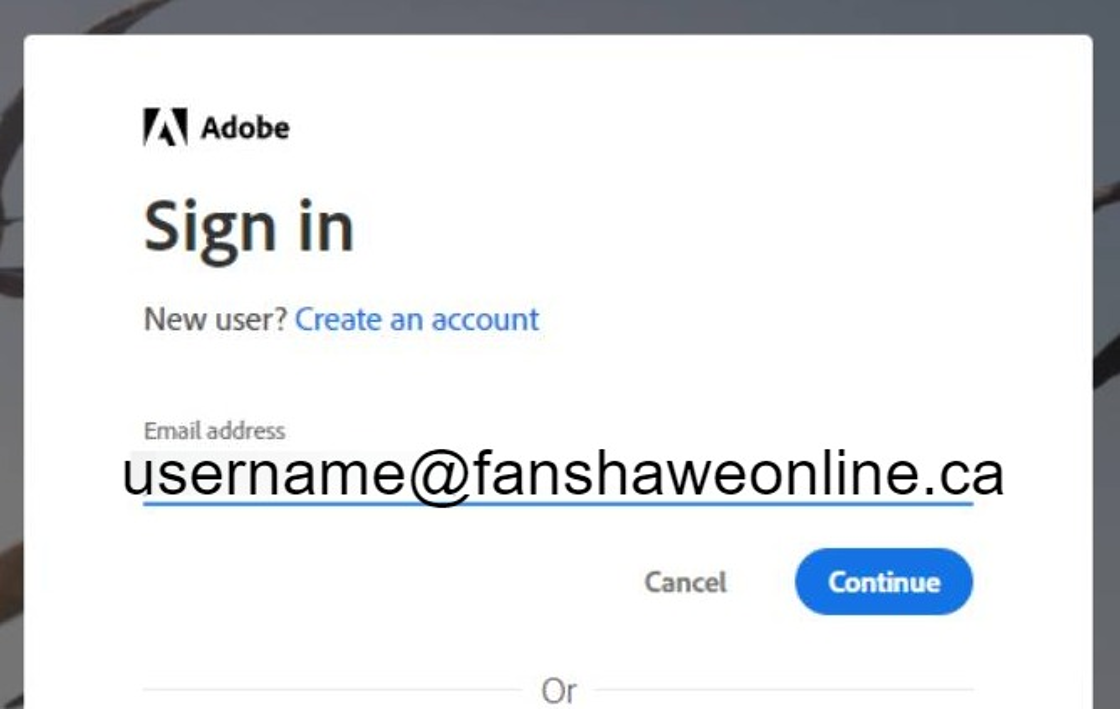Click Cancel to dismiss sign in
1120x709 pixels.
[x=687, y=581]
